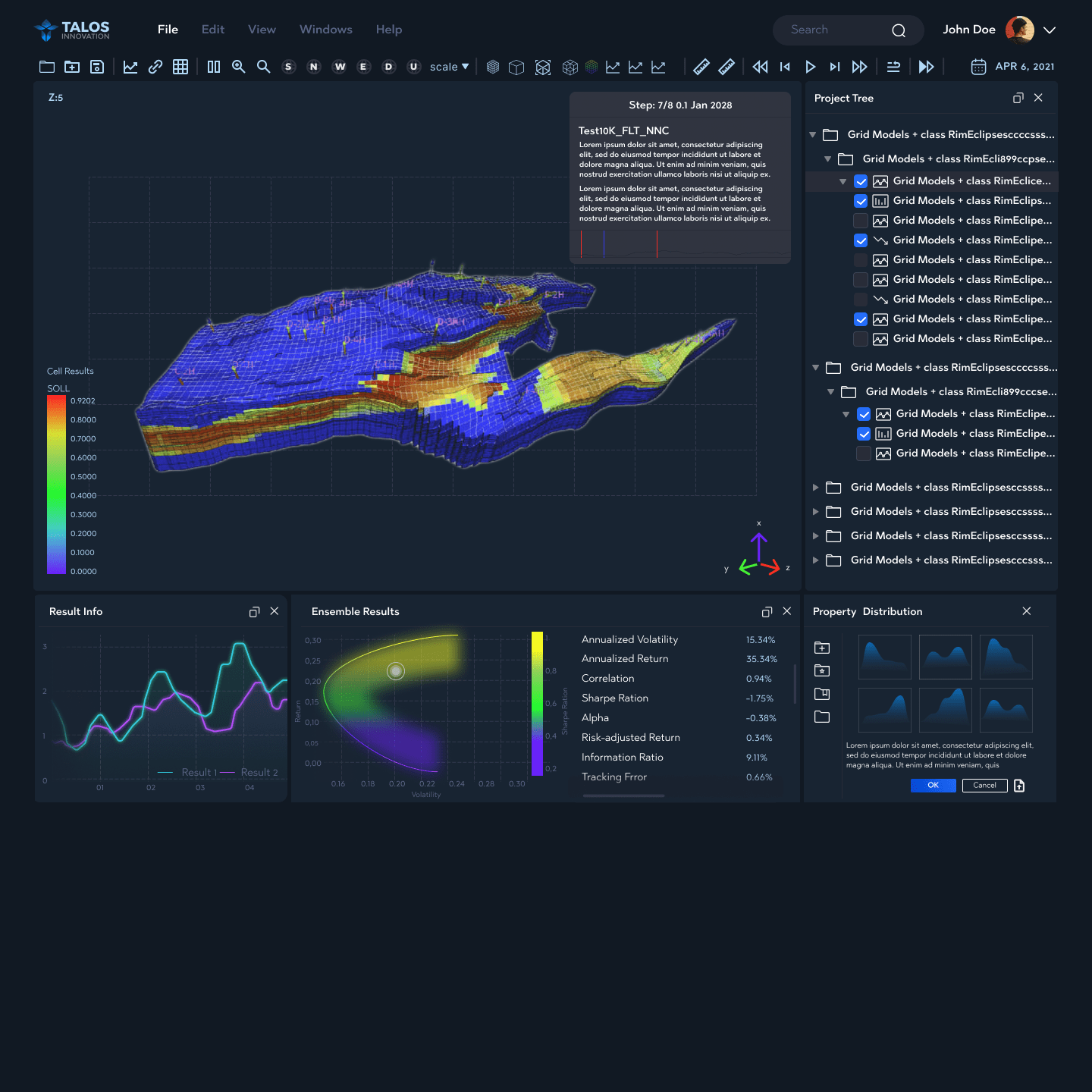Viewport: 1092px width, 1092px height.
Task: Click the link chain icon in toolbar
Action: pyautogui.click(x=155, y=67)
